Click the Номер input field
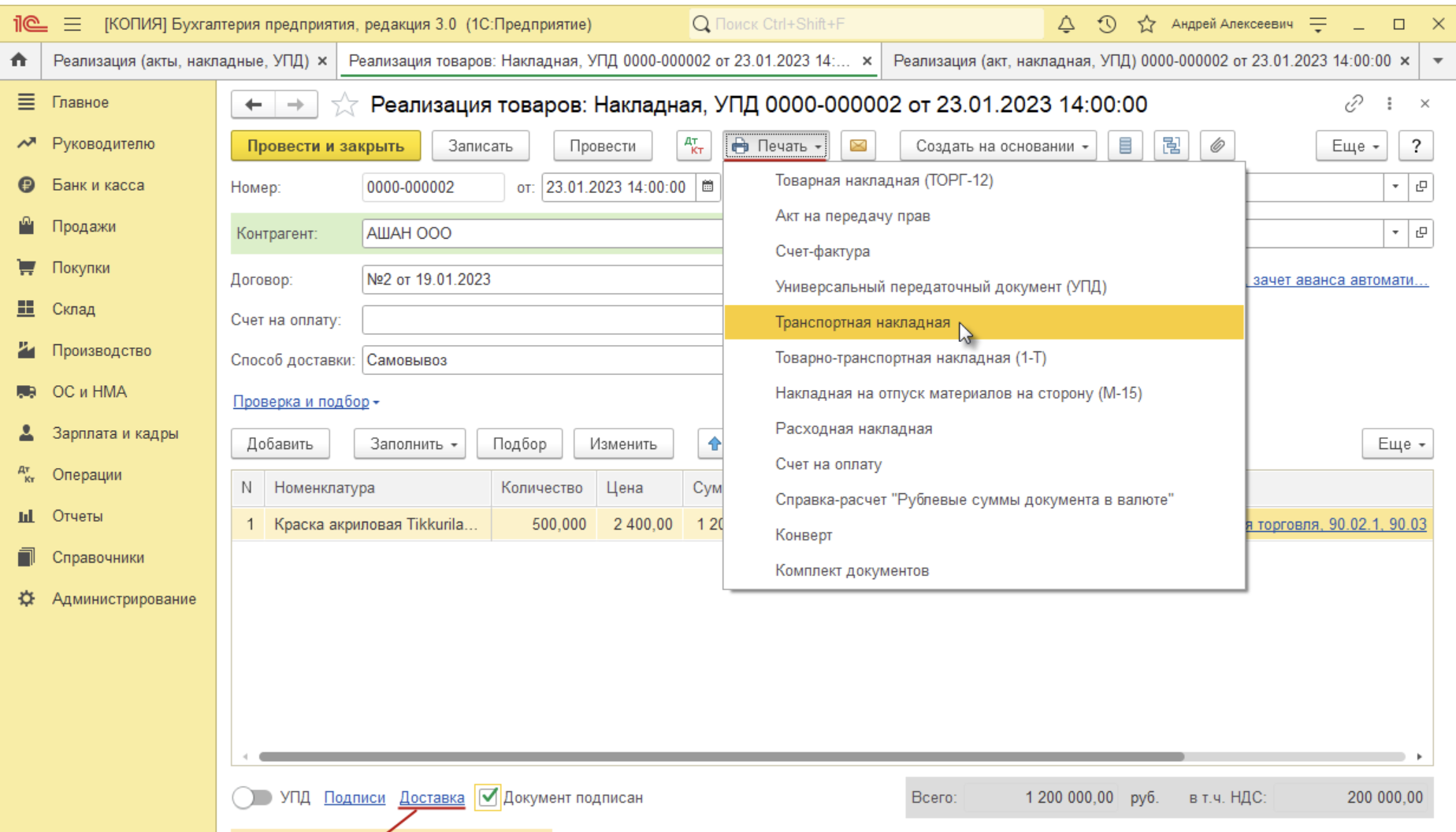Screen dimensions: 1456x832 [432, 187]
